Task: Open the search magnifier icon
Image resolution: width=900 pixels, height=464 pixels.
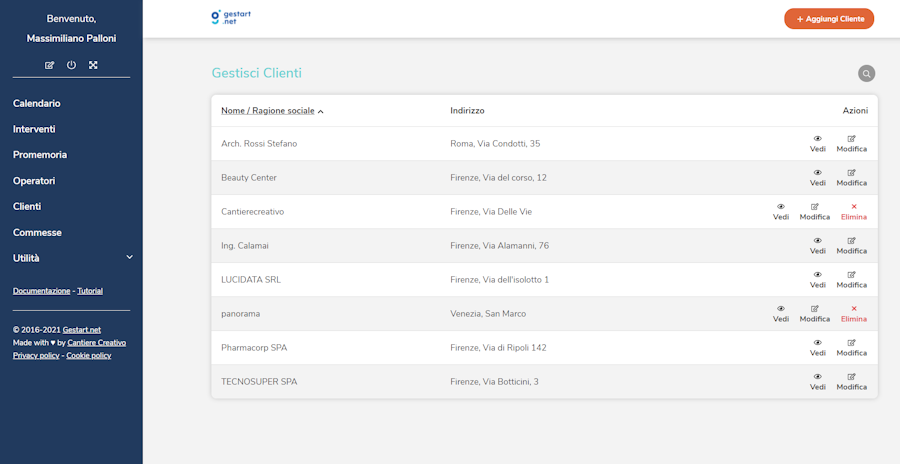Action: click(867, 74)
